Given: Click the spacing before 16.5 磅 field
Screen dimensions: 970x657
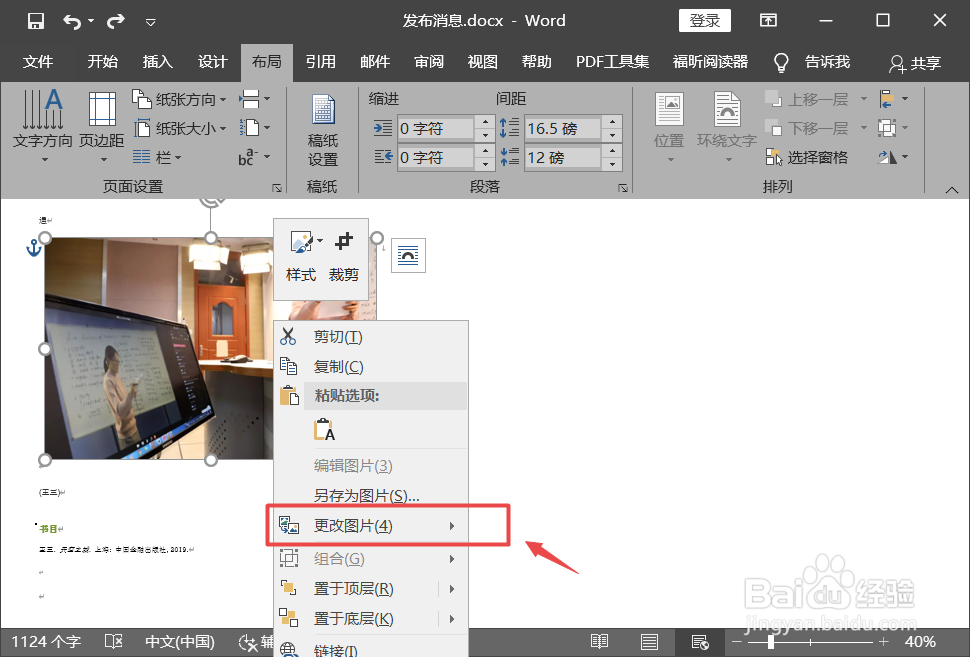Looking at the screenshot, I should (562, 129).
